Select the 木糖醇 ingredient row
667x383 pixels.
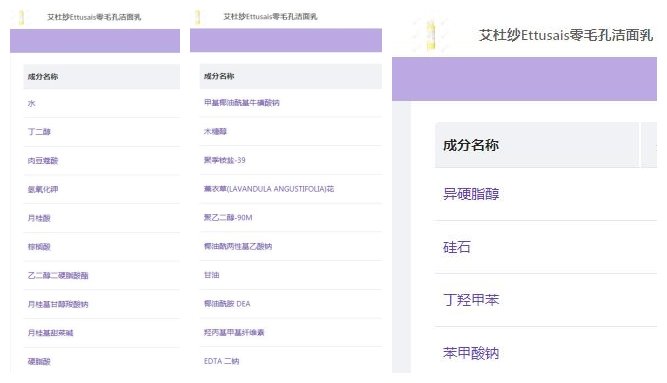point(291,131)
